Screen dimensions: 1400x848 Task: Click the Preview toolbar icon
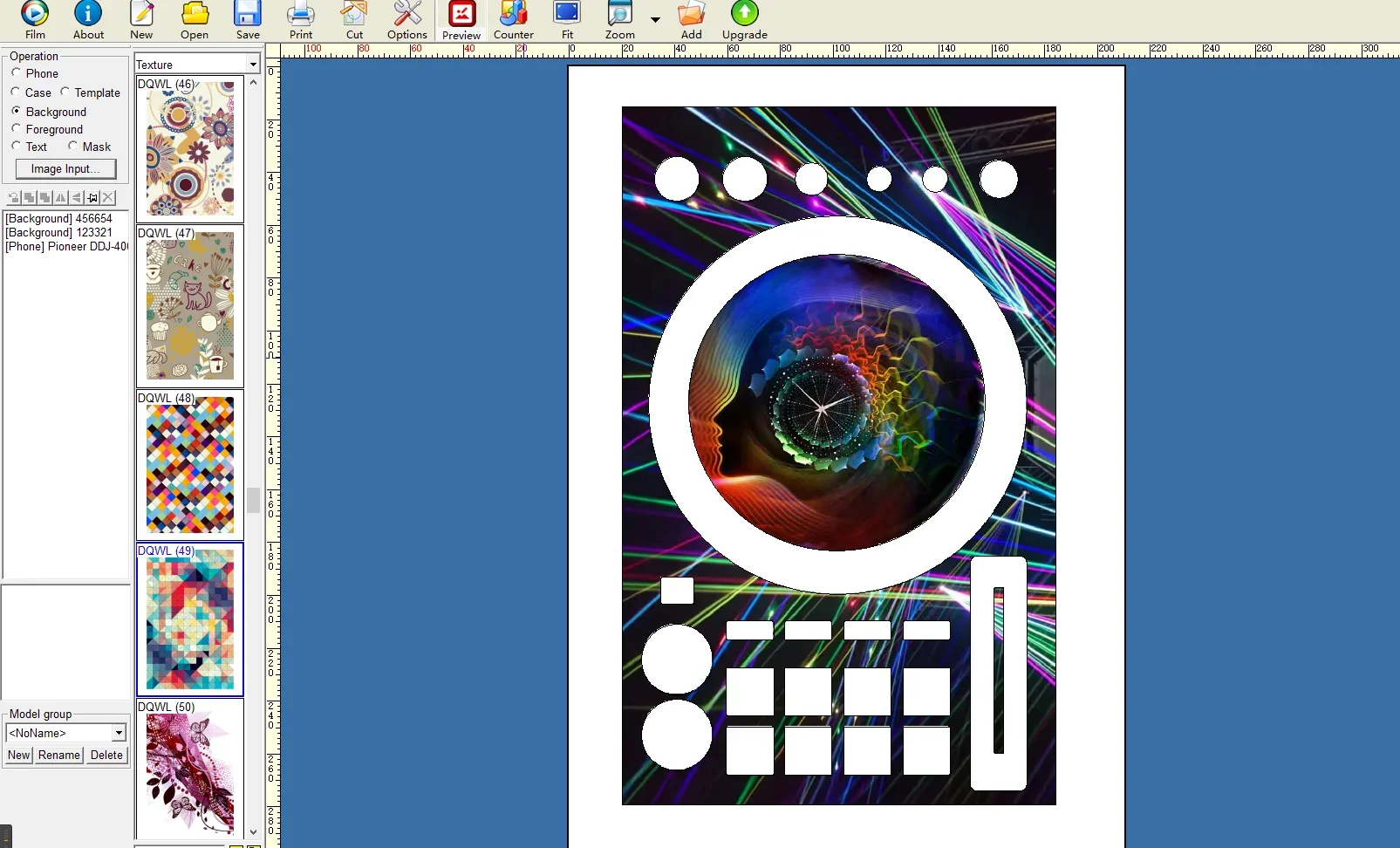click(461, 21)
